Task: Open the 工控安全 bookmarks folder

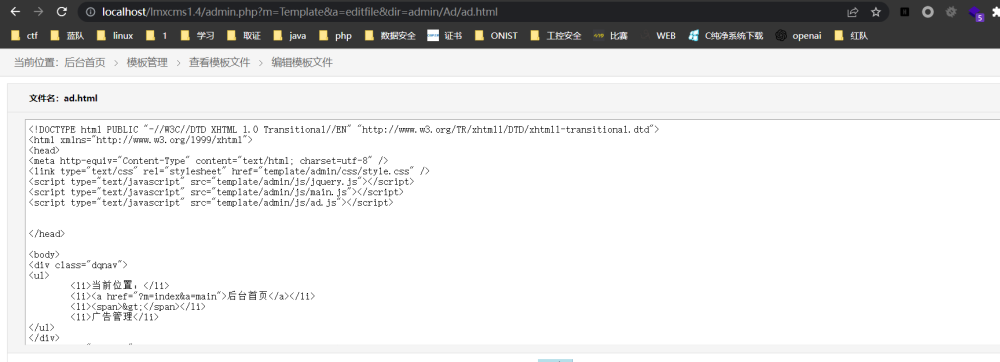Action: [555, 36]
